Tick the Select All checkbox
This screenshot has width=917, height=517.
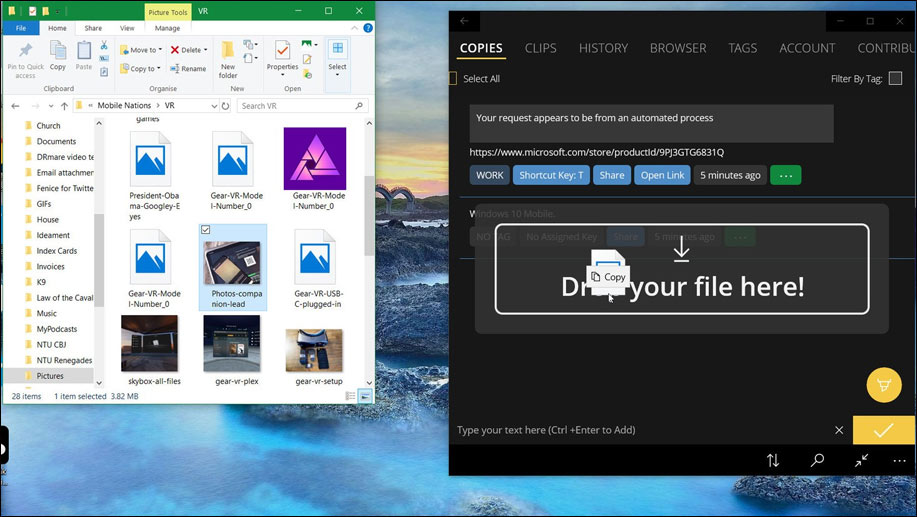point(453,78)
